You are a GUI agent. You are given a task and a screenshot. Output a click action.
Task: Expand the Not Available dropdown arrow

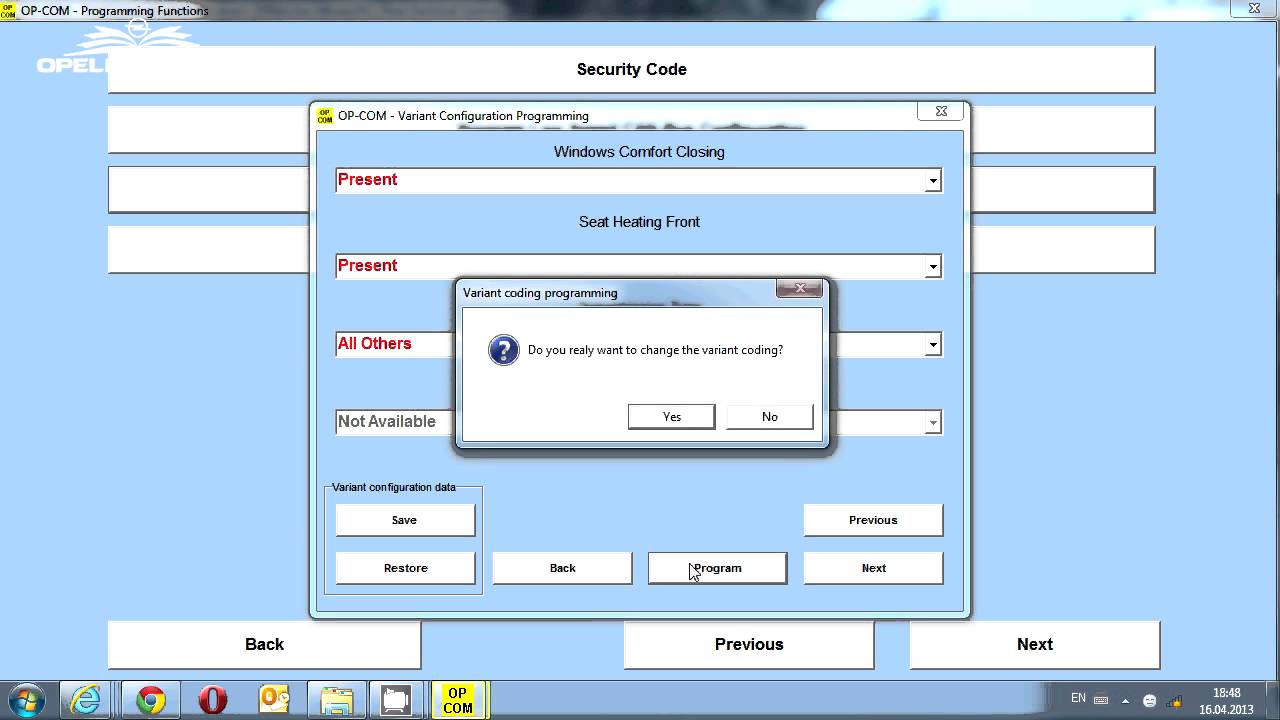point(932,423)
